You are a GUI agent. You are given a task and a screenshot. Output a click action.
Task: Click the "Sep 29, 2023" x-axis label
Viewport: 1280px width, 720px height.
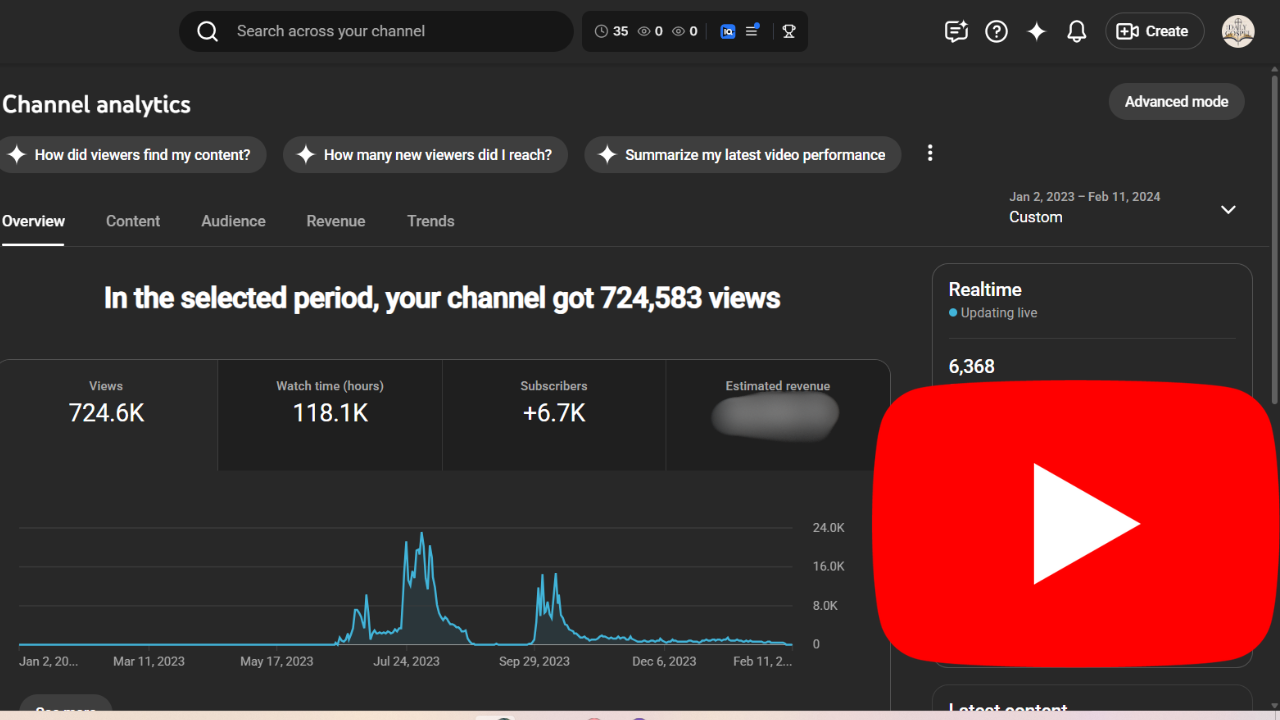(534, 662)
